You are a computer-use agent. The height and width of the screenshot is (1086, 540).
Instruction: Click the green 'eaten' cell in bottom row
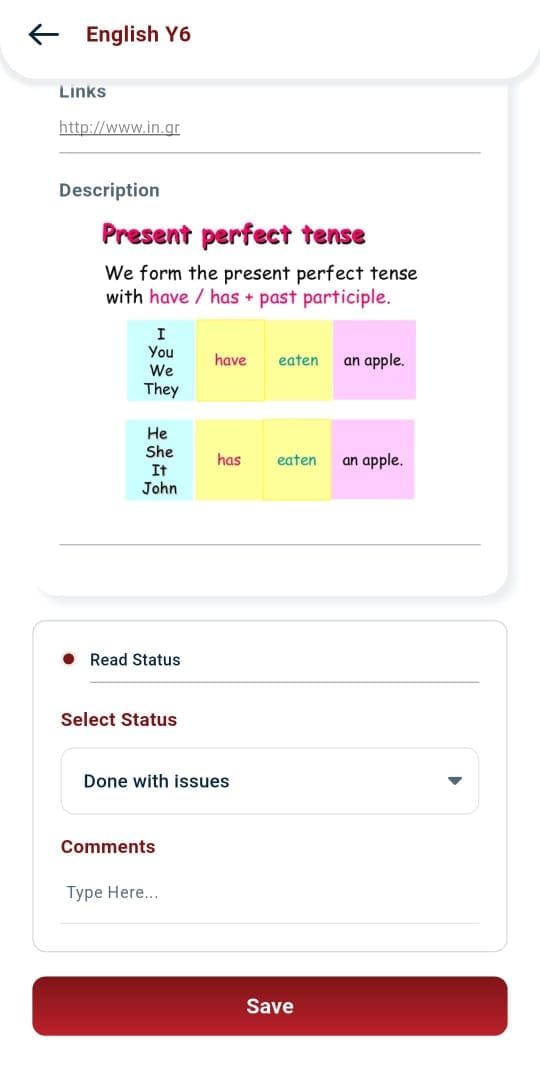297,460
